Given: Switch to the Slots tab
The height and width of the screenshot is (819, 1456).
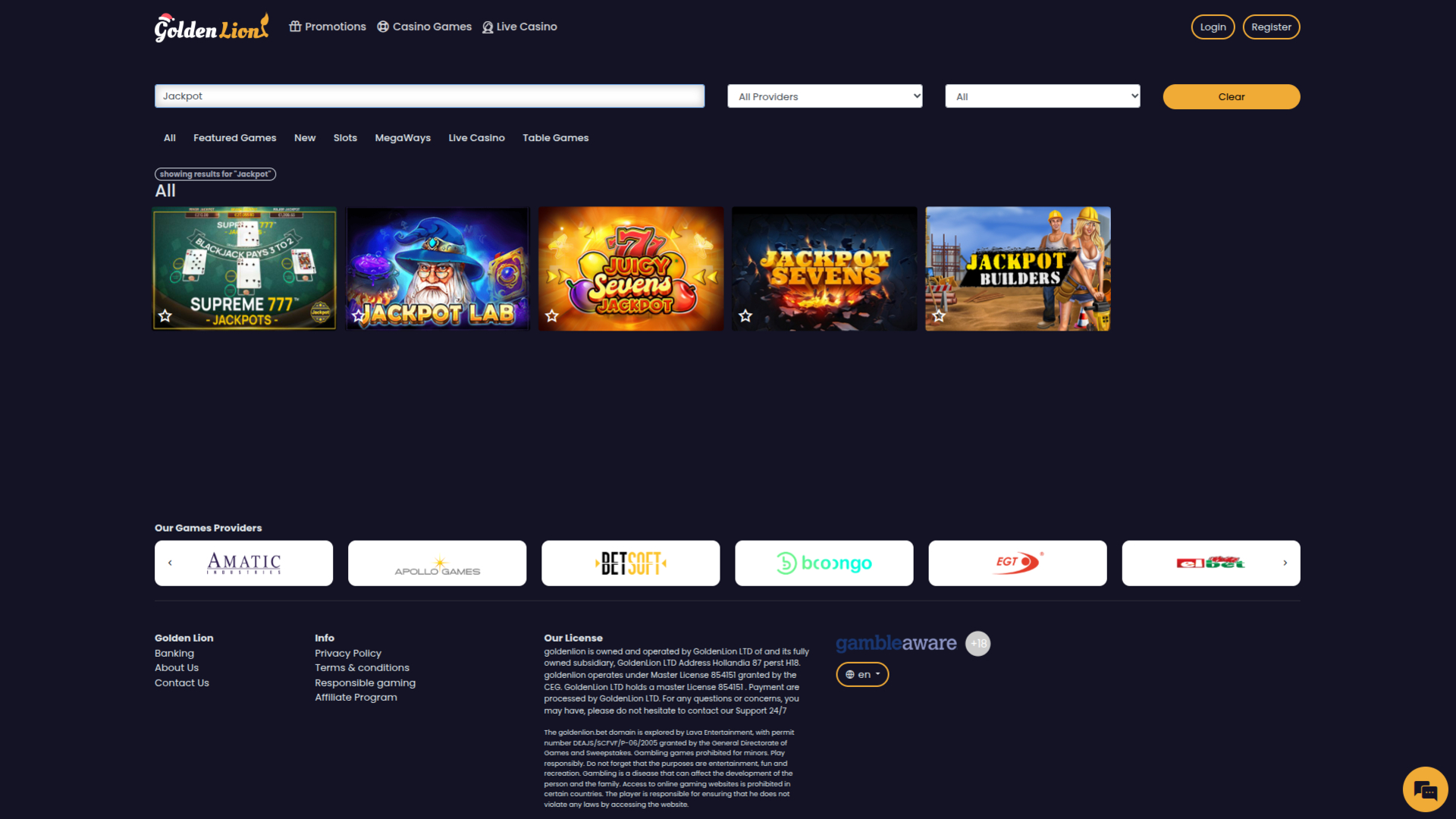Looking at the screenshot, I should click(x=345, y=138).
